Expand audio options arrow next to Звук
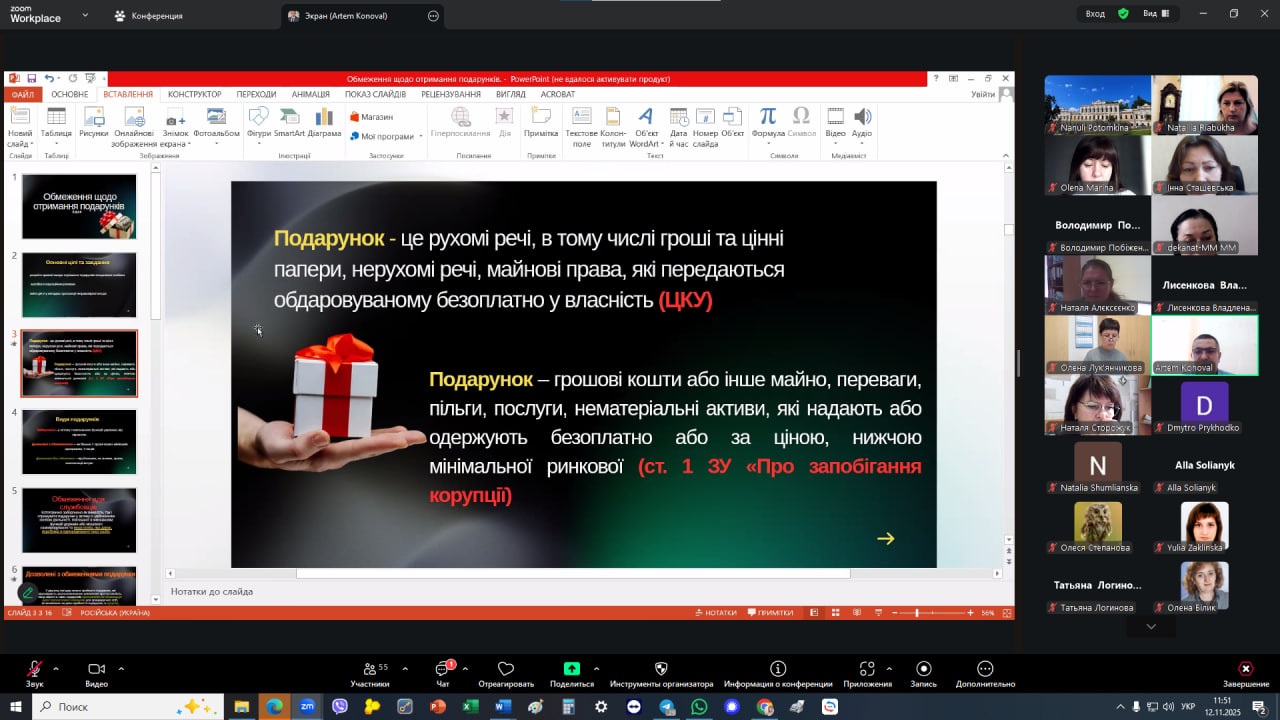The image size is (1280, 720). 56,668
